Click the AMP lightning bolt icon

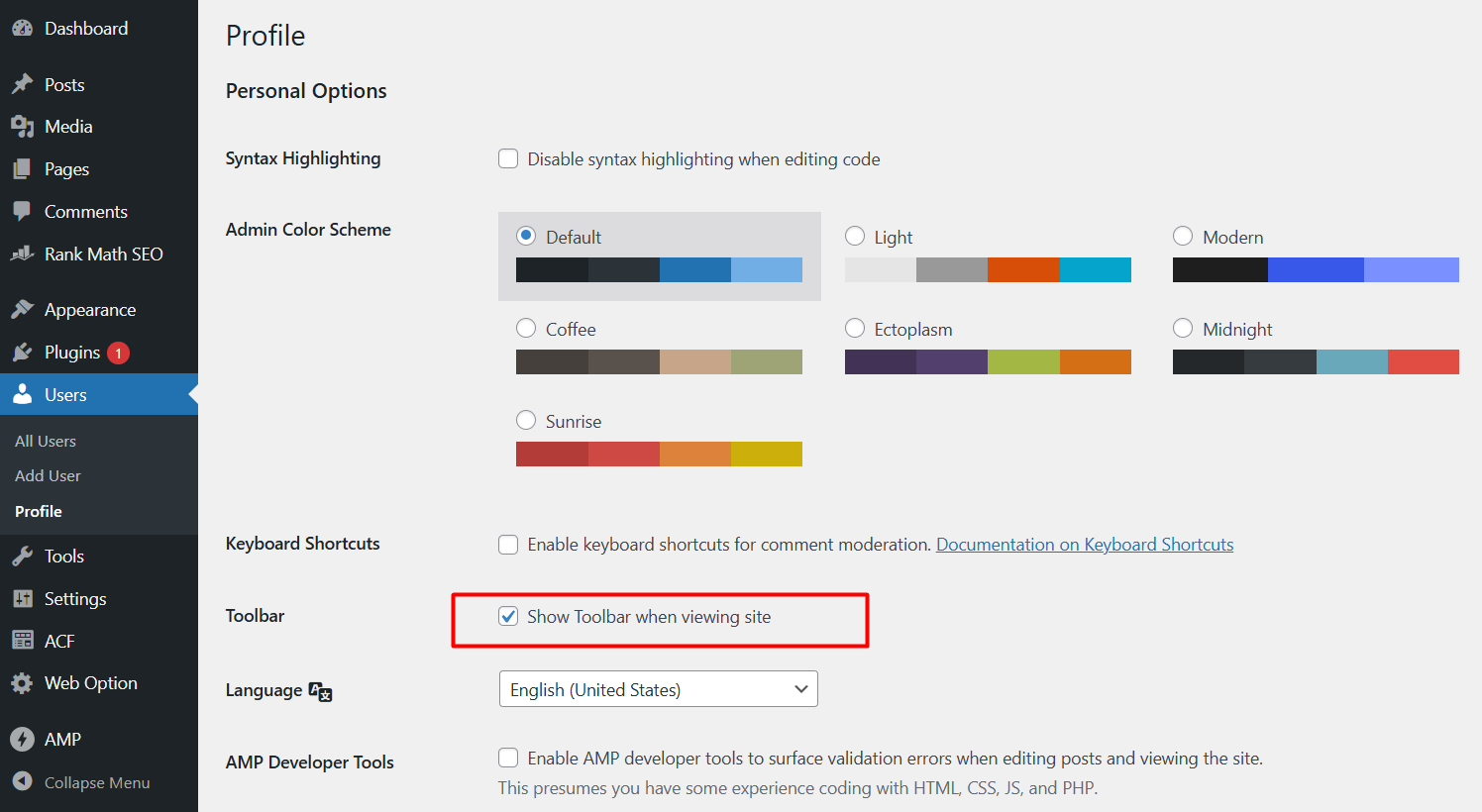22,740
